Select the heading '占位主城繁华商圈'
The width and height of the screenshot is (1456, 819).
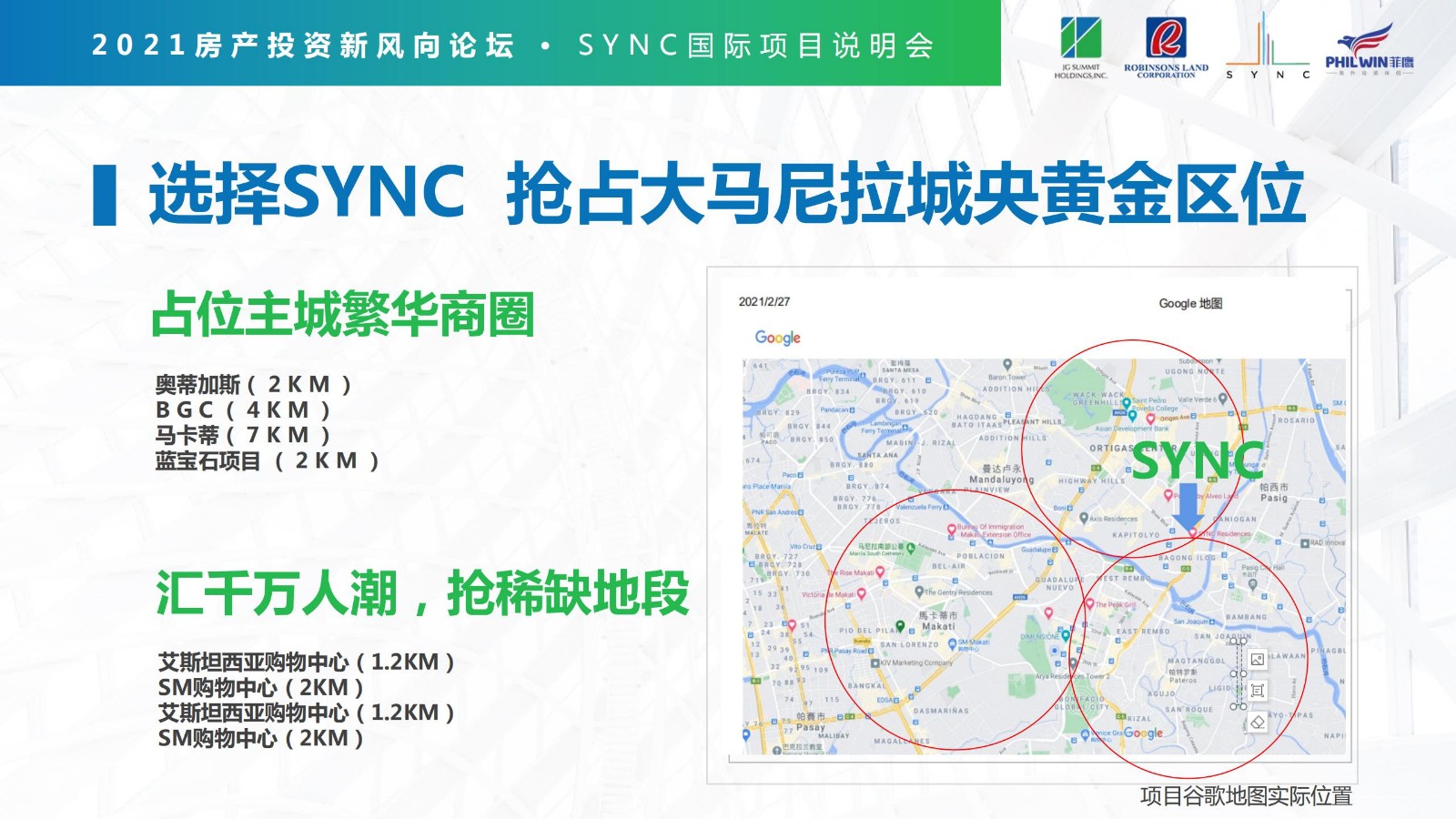(x=342, y=315)
